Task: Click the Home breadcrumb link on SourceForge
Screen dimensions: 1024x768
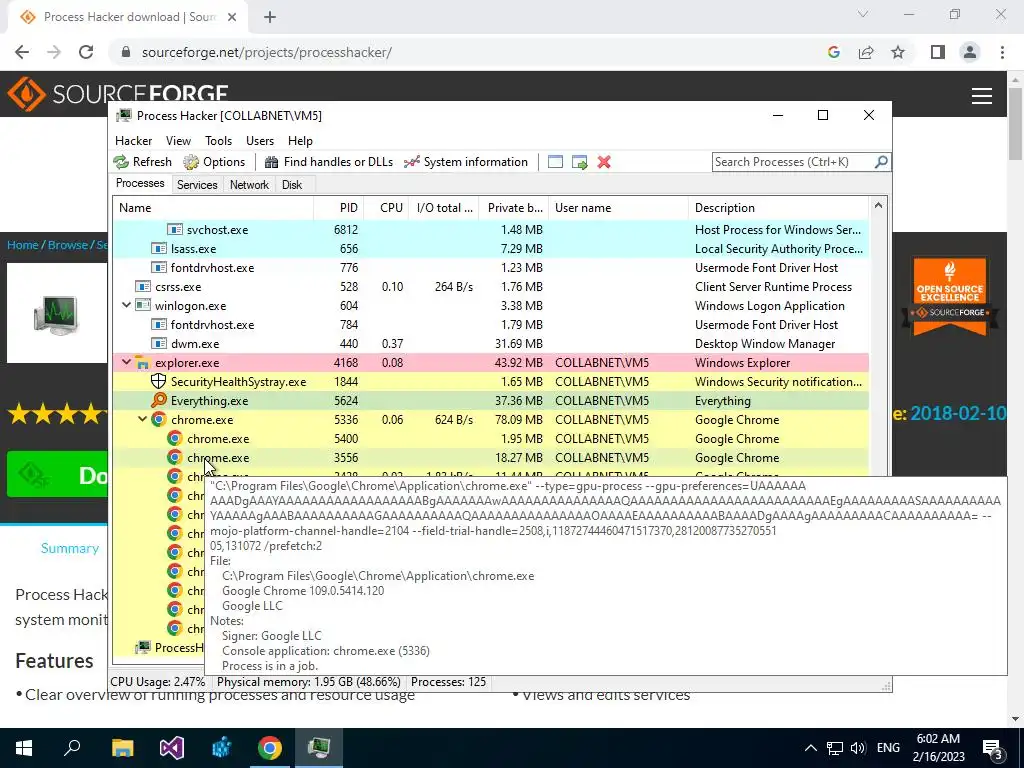Action: click(x=23, y=245)
